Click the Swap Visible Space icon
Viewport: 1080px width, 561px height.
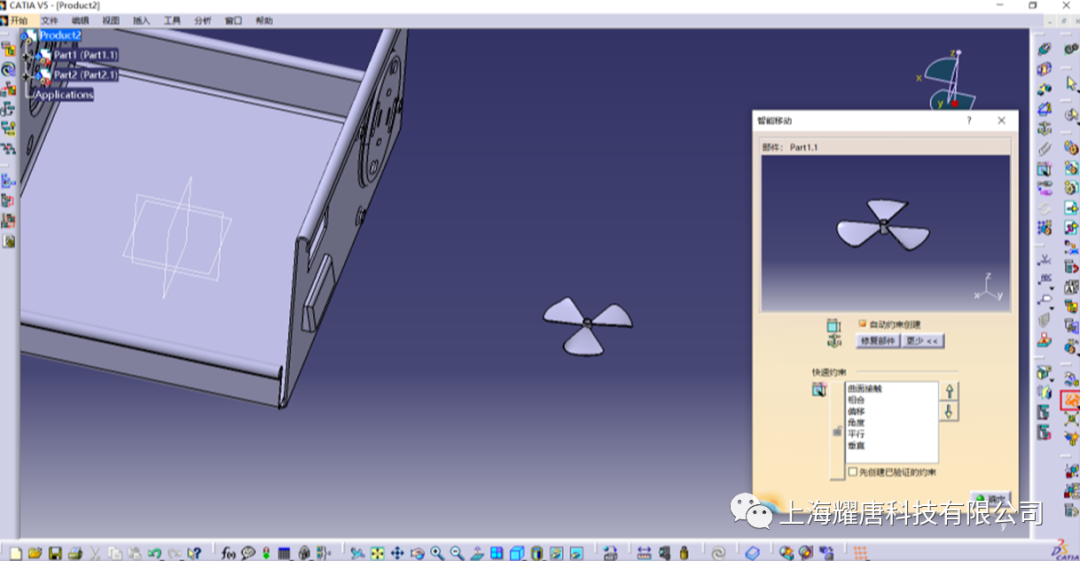pyautogui.click(x=576, y=553)
